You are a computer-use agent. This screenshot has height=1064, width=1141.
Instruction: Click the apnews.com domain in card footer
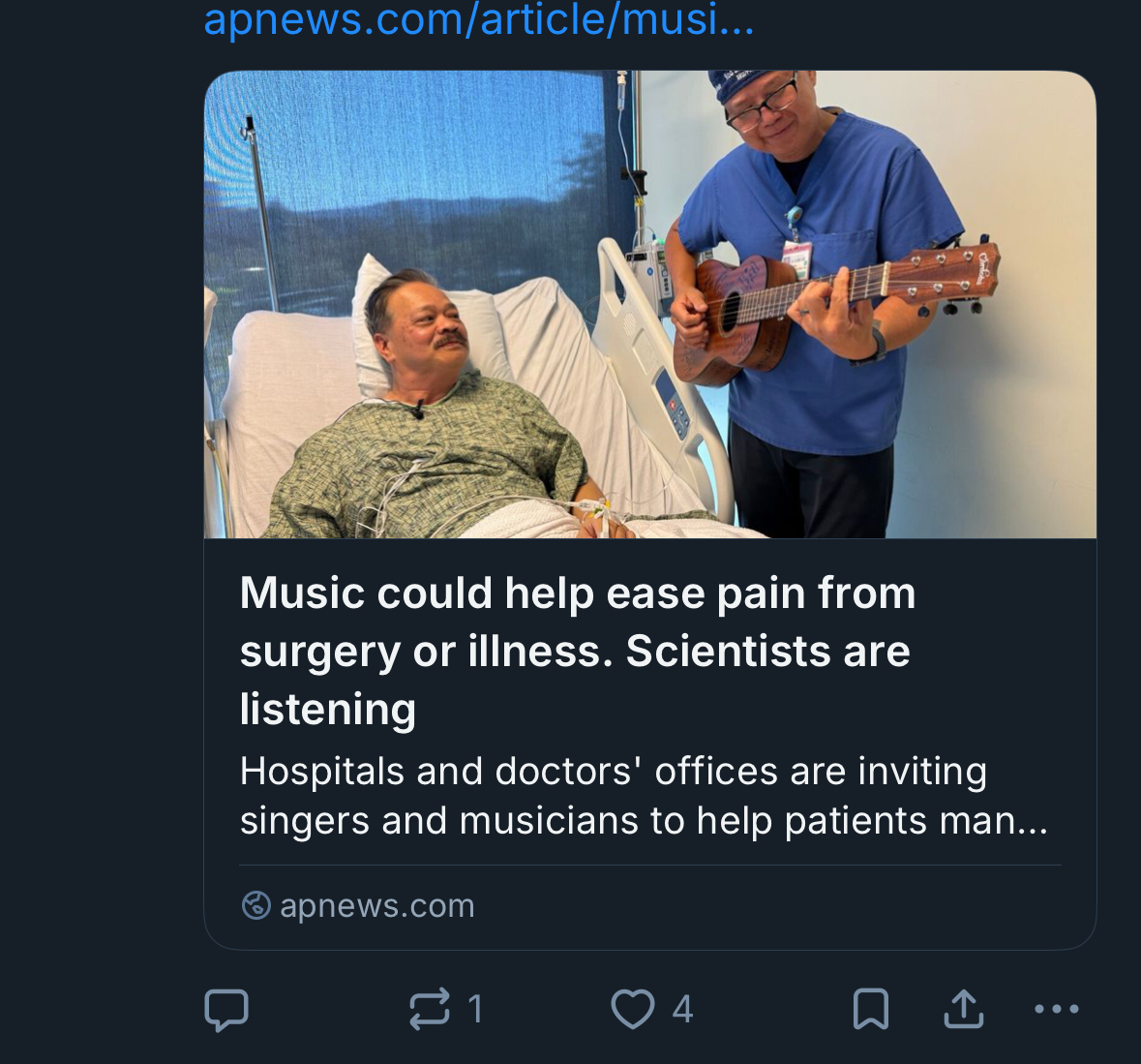[376, 905]
